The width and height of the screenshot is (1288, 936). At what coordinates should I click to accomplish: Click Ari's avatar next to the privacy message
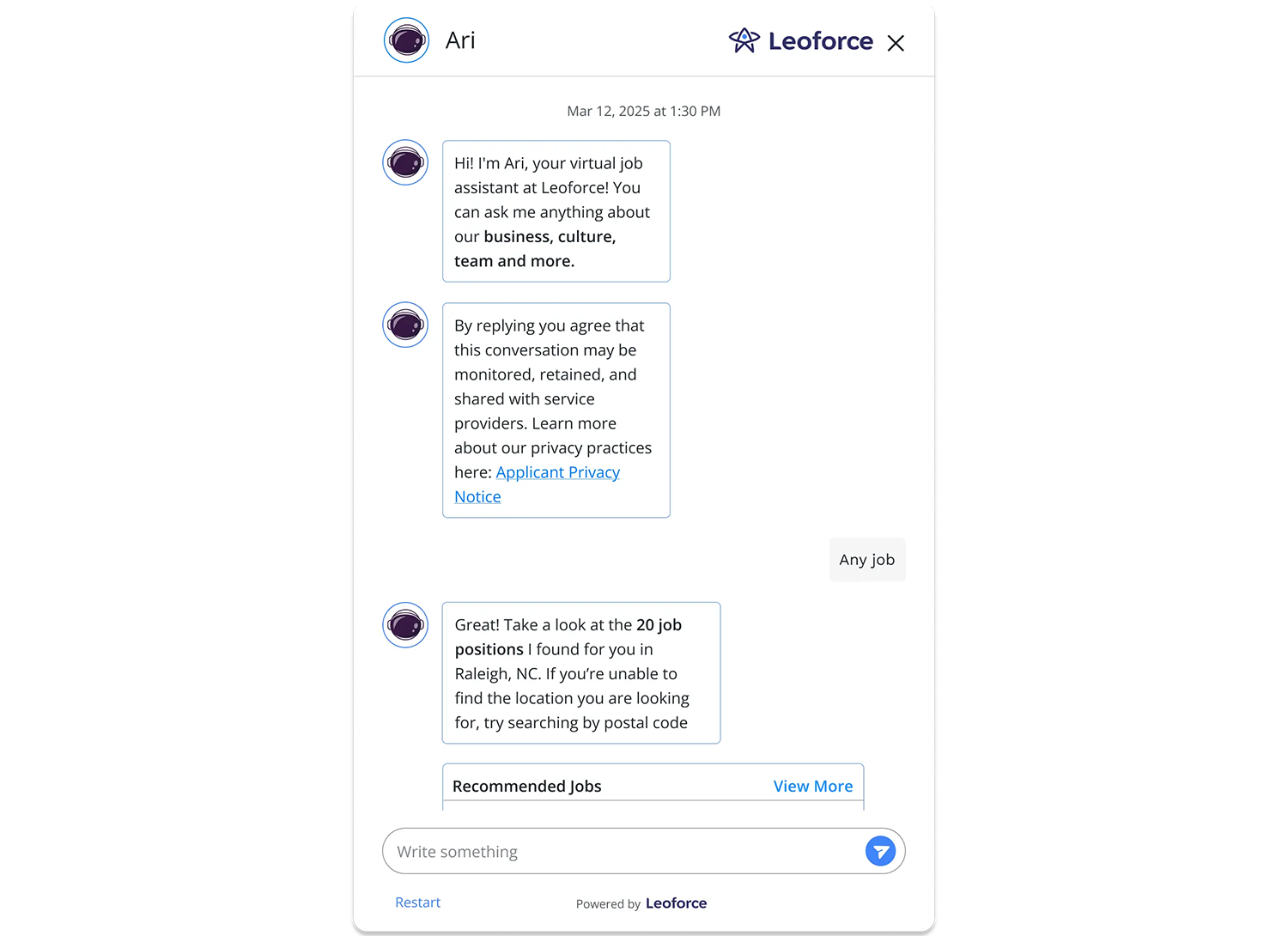point(404,325)
